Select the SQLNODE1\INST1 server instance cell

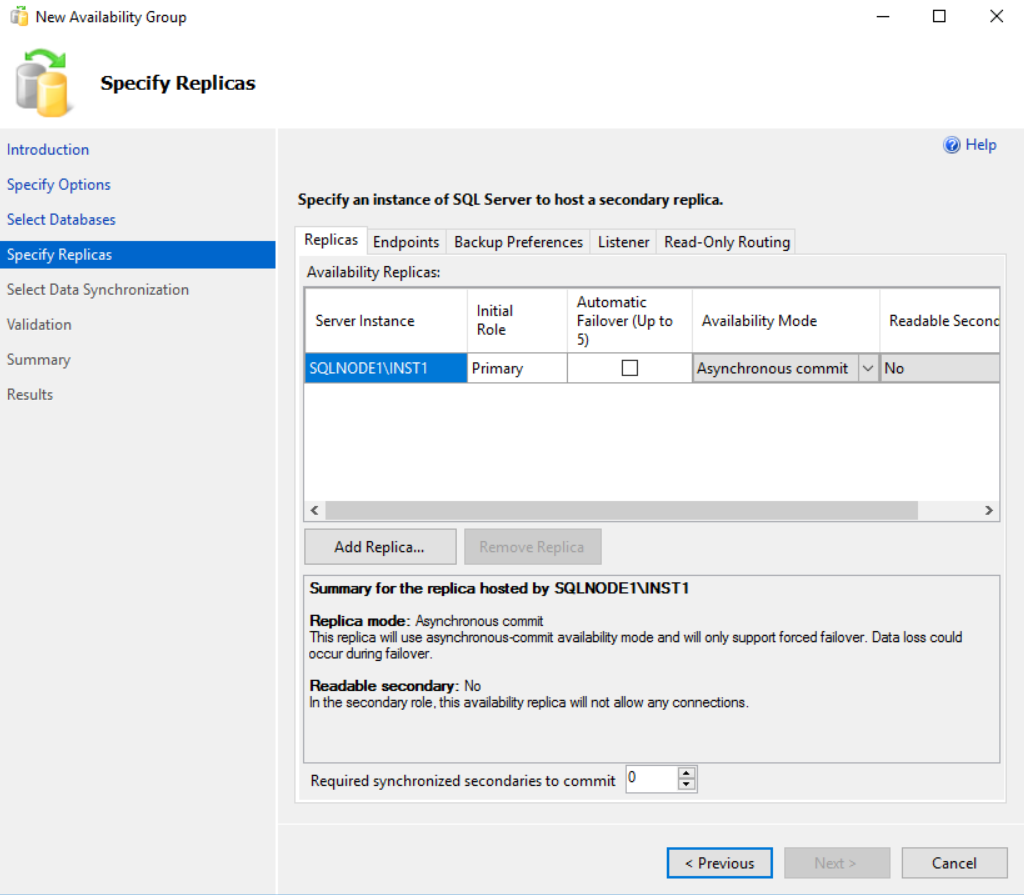pyautogui.click(x=385, y=368)
